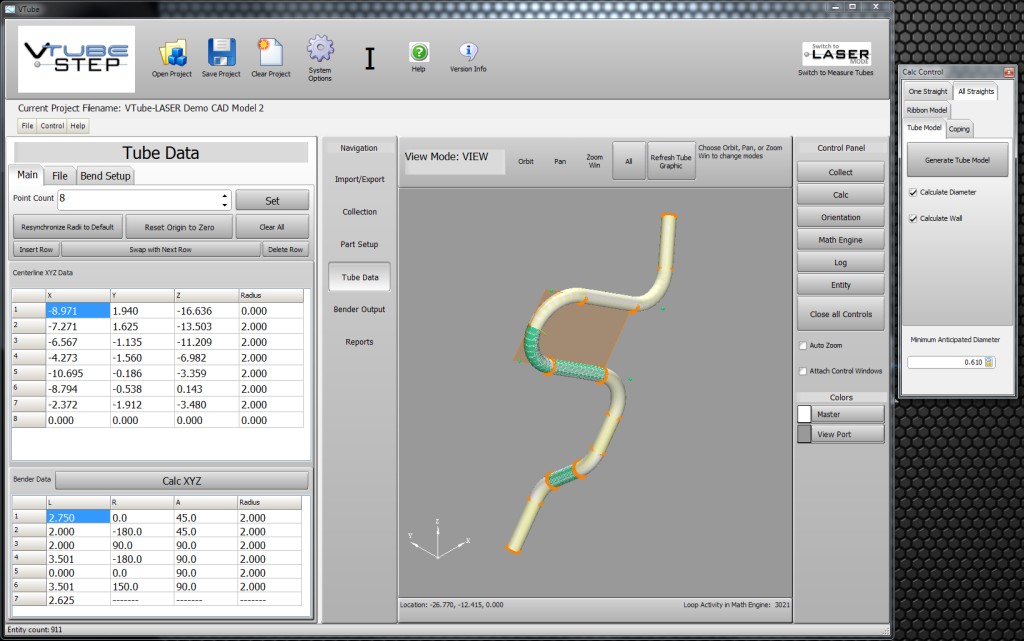Click the Save Project floppy disk icon
The width and height of the screenshot is (1024, 641).
coord(221,53)
